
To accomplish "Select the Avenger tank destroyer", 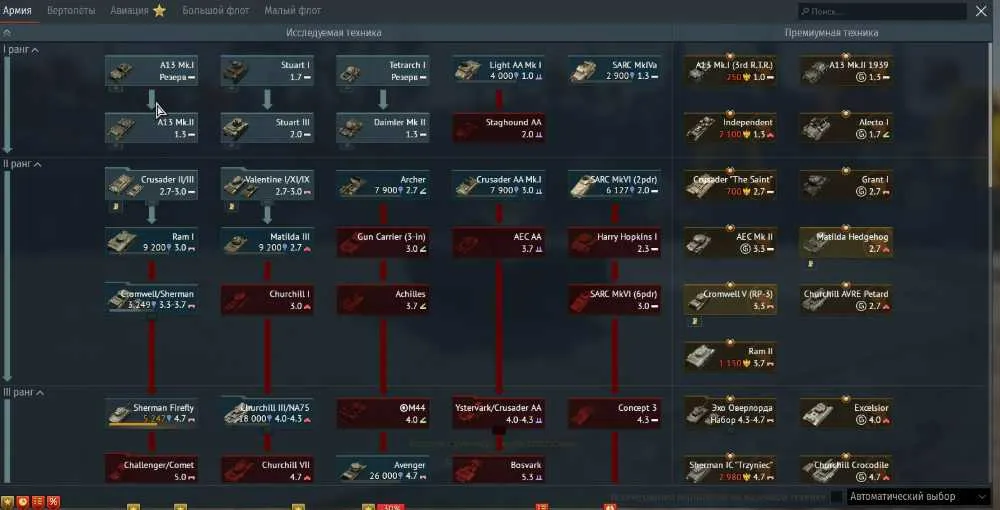I will point(383,470).
